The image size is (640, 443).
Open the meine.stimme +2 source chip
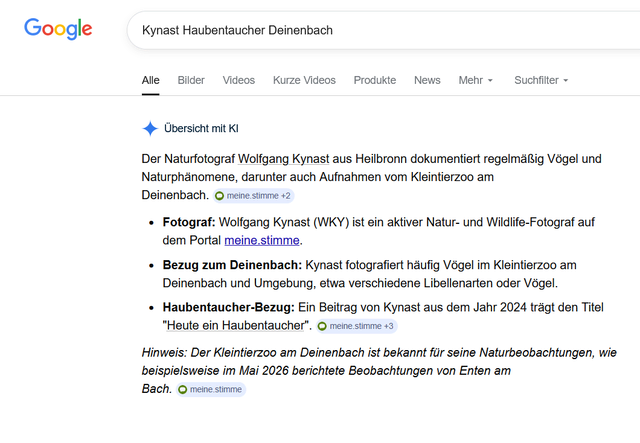click(x=253, y=196)
